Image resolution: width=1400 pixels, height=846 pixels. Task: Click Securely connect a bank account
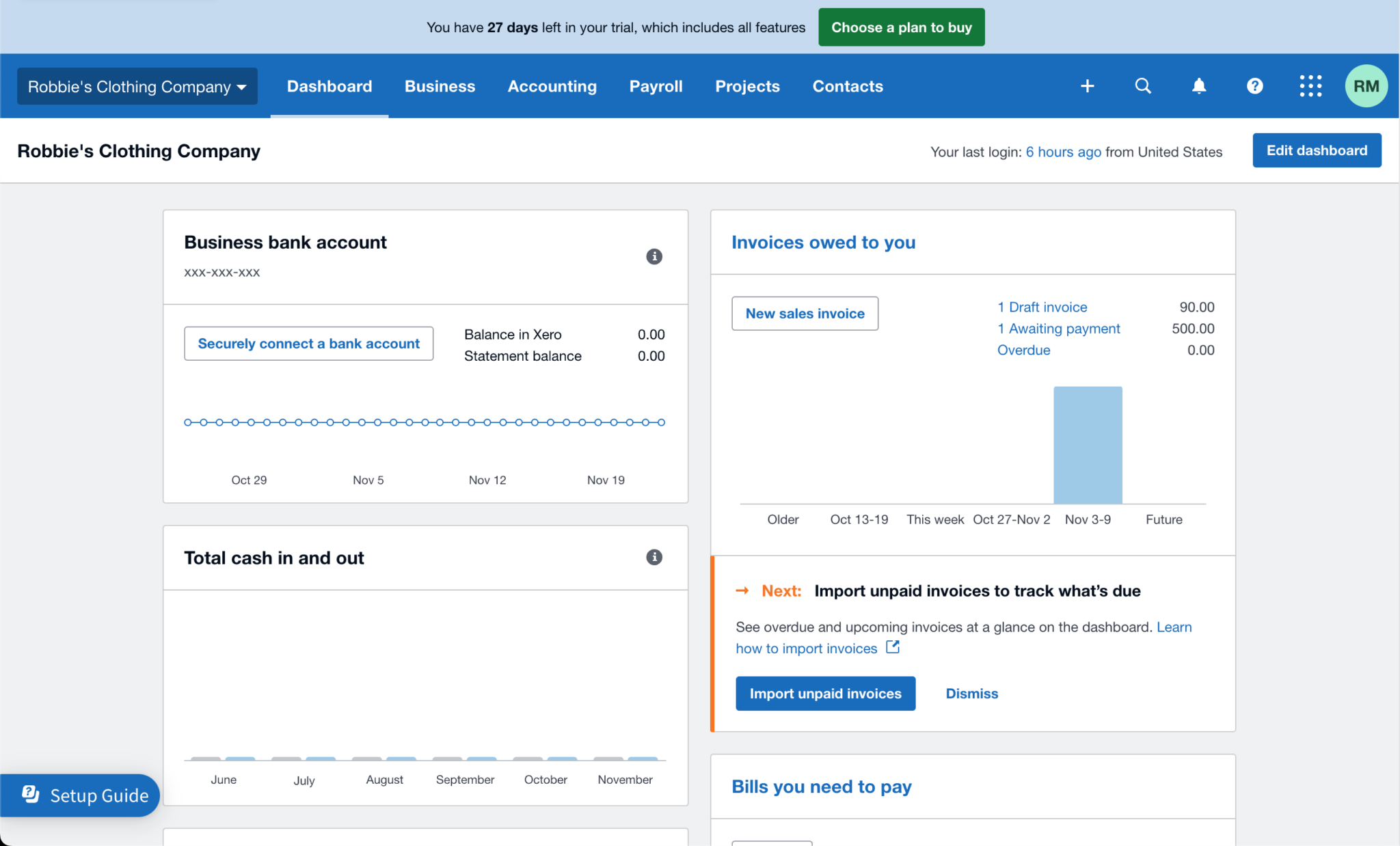[308, 344]
